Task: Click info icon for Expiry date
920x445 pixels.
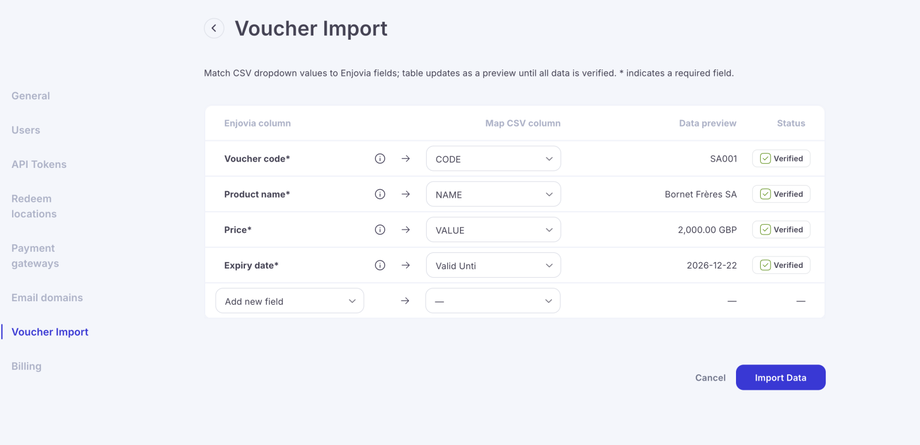Action: [x=380, y=265]
